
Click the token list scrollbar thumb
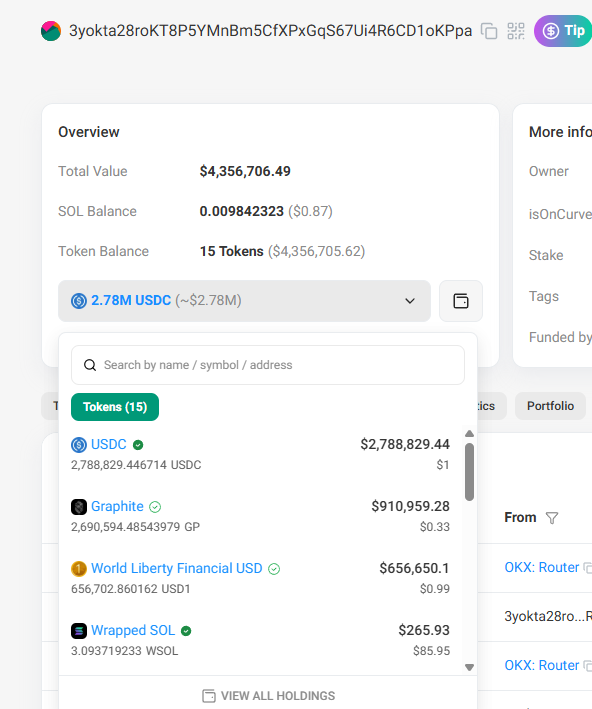pyautogui.click(x=469, y=472)
